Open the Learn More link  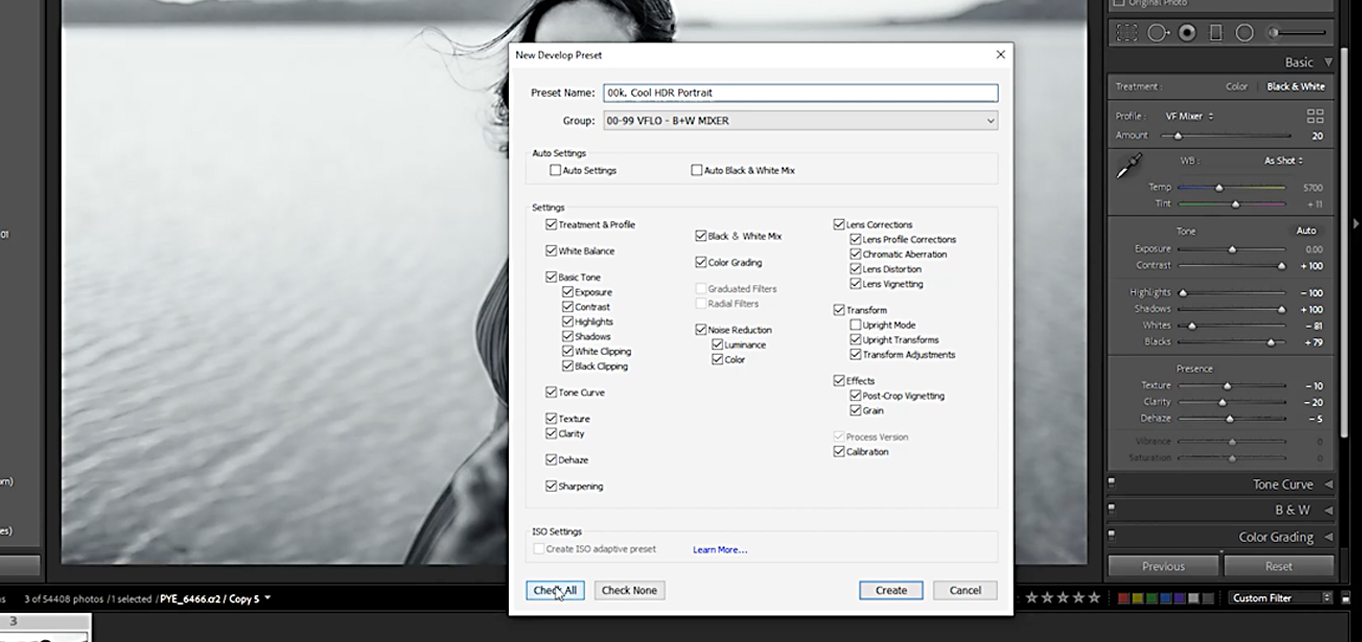click(720, 550)
